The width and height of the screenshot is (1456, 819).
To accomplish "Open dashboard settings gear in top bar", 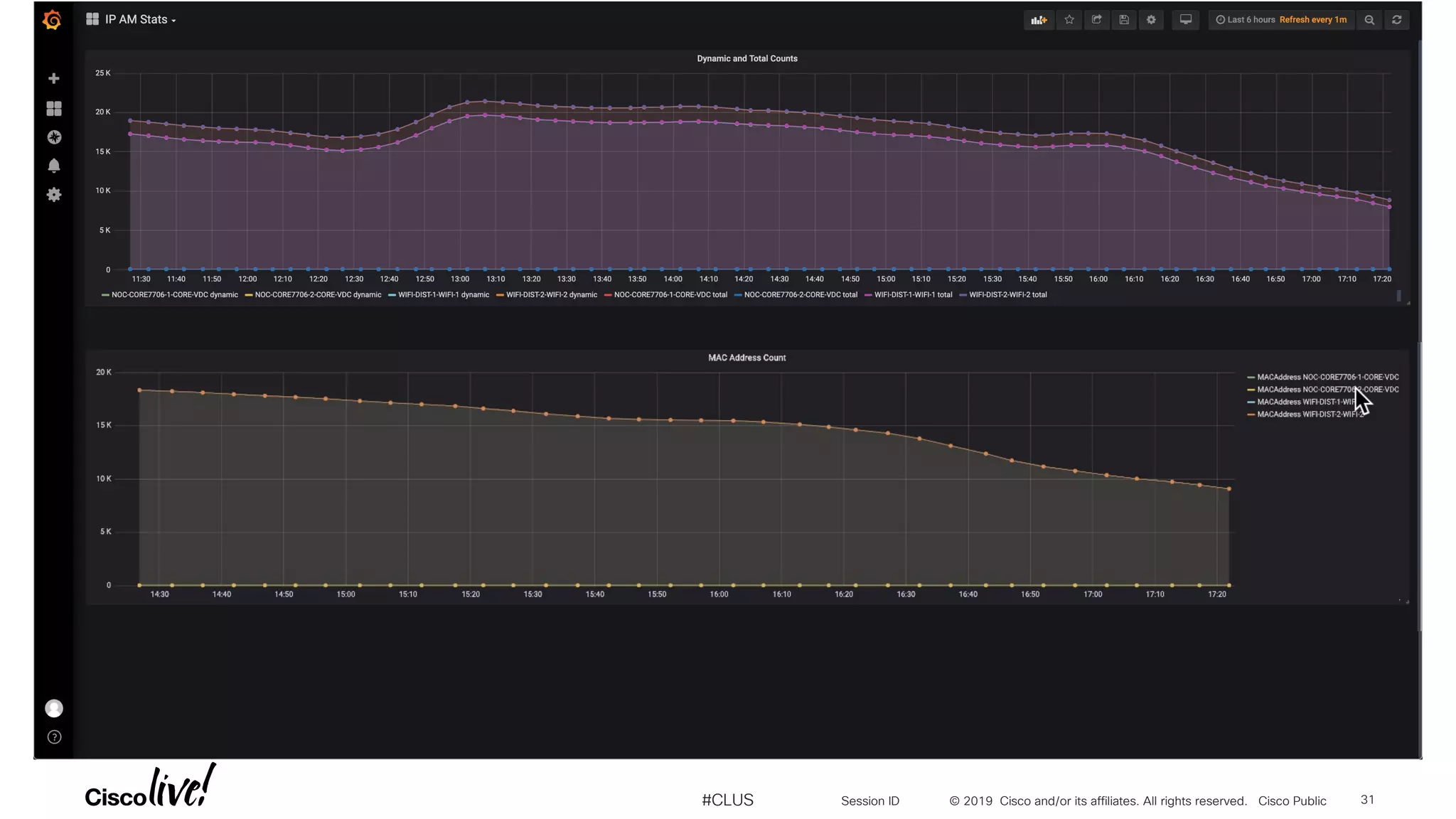I will click(x=1151, y=20).
